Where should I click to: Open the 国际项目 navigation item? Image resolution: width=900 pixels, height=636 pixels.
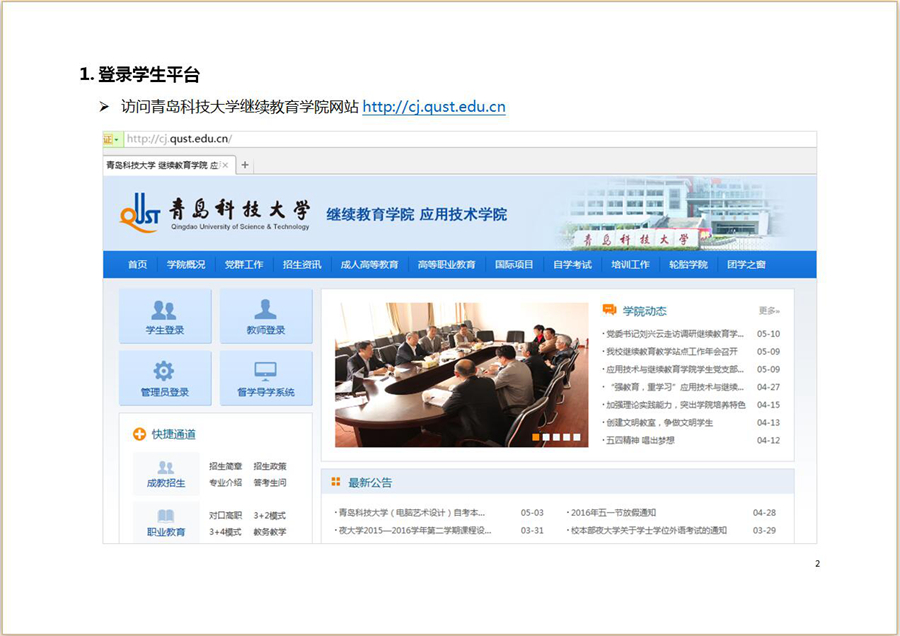click(514, 265)
